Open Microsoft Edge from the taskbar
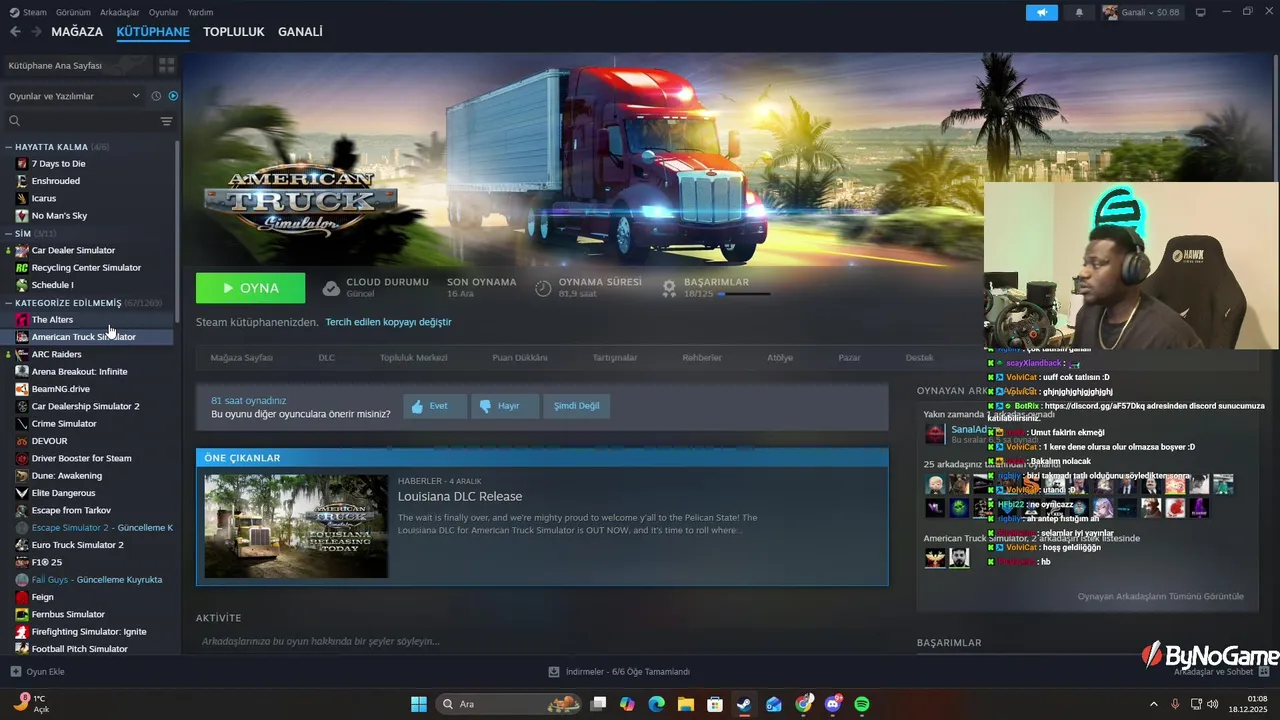Image resolution: width=1280 pixels, height=720 pixels. (656, 704)
